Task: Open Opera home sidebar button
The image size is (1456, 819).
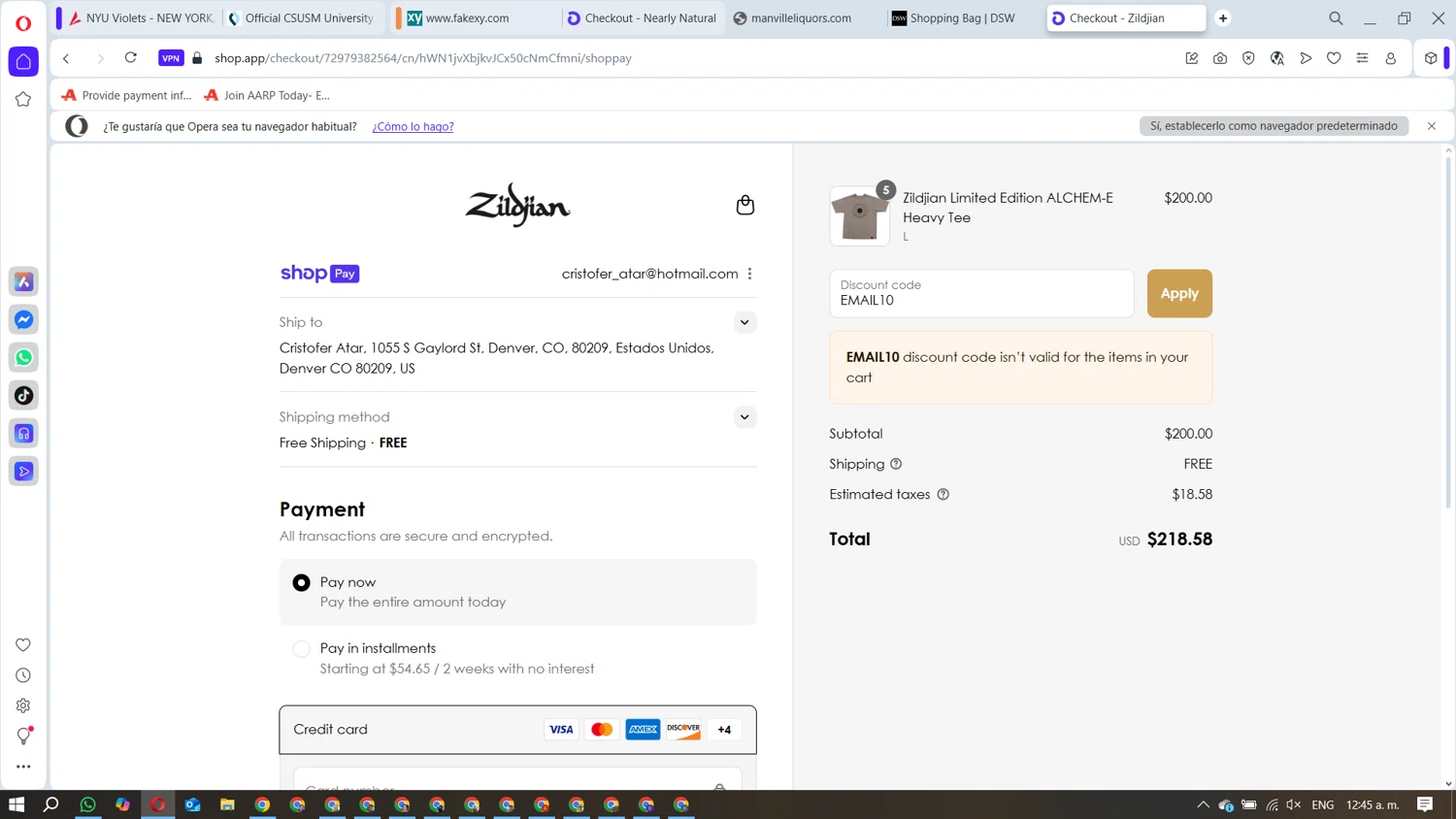Action: pyautogui.click(x=23, y=61)
